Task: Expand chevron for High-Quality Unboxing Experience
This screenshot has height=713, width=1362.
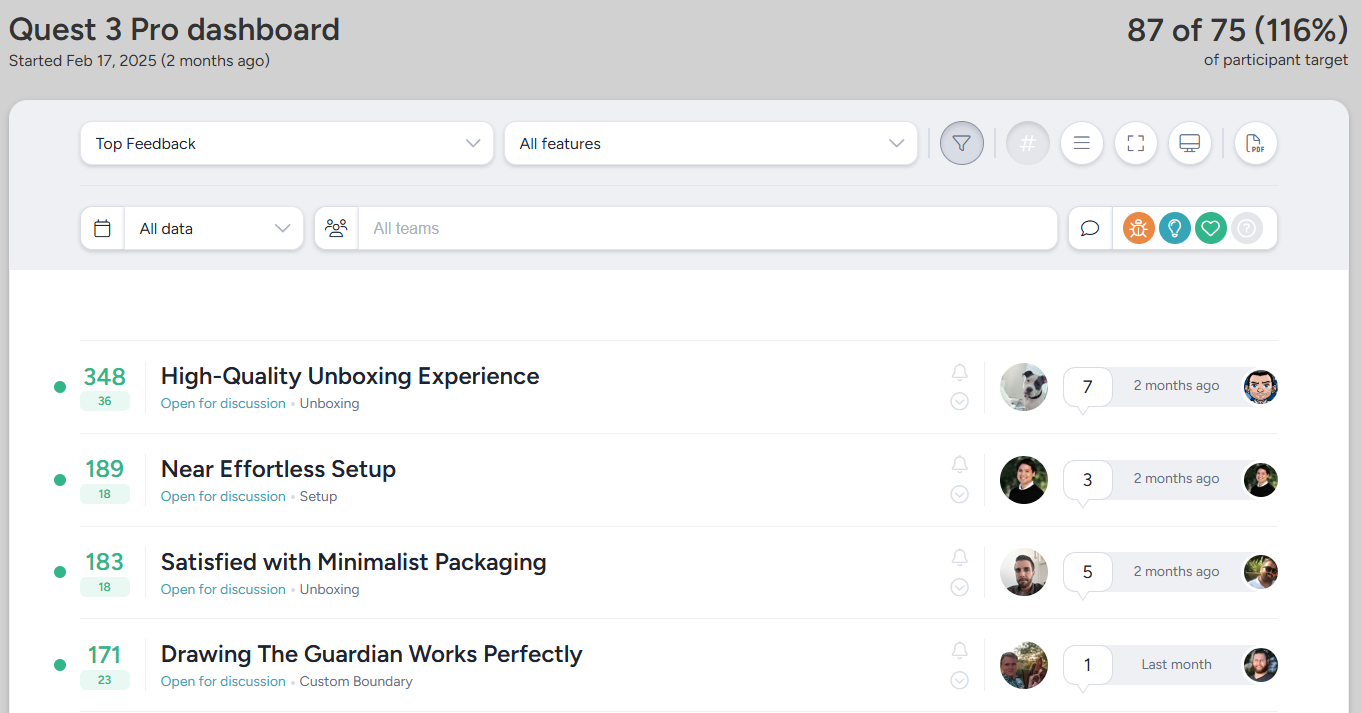Action: [959, 402]
